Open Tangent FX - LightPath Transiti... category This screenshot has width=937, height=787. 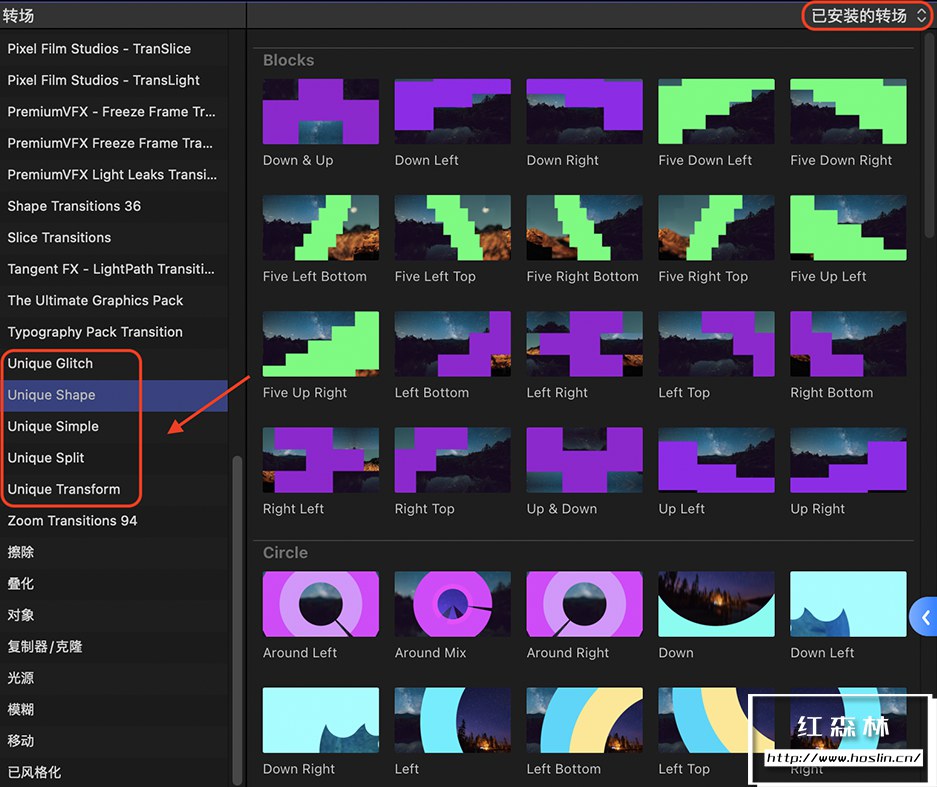[114, 269]
